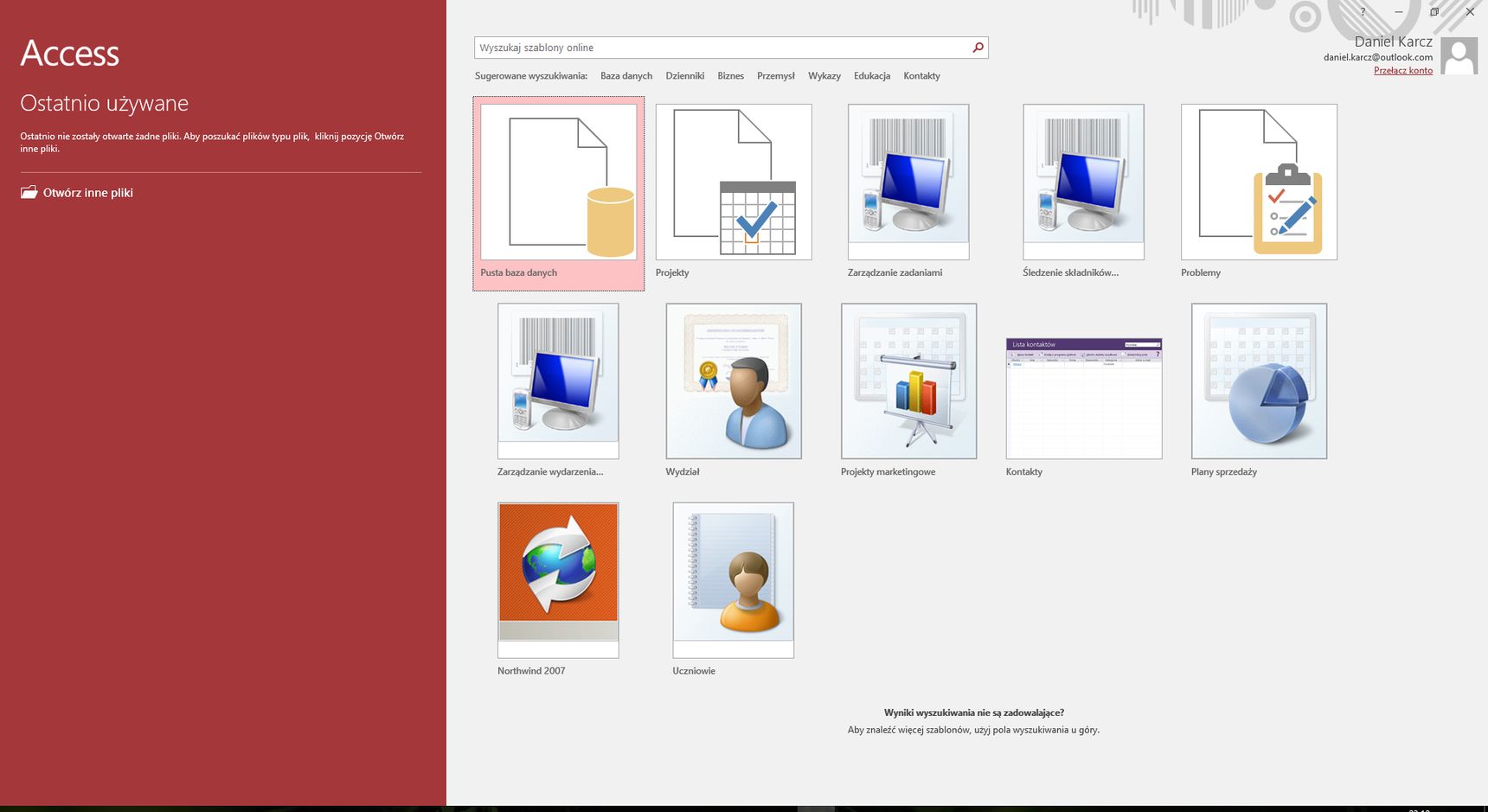The image size is (1488, 812).
Task: Open the Projekty marketingowe template icon
Action: point(908,381)
